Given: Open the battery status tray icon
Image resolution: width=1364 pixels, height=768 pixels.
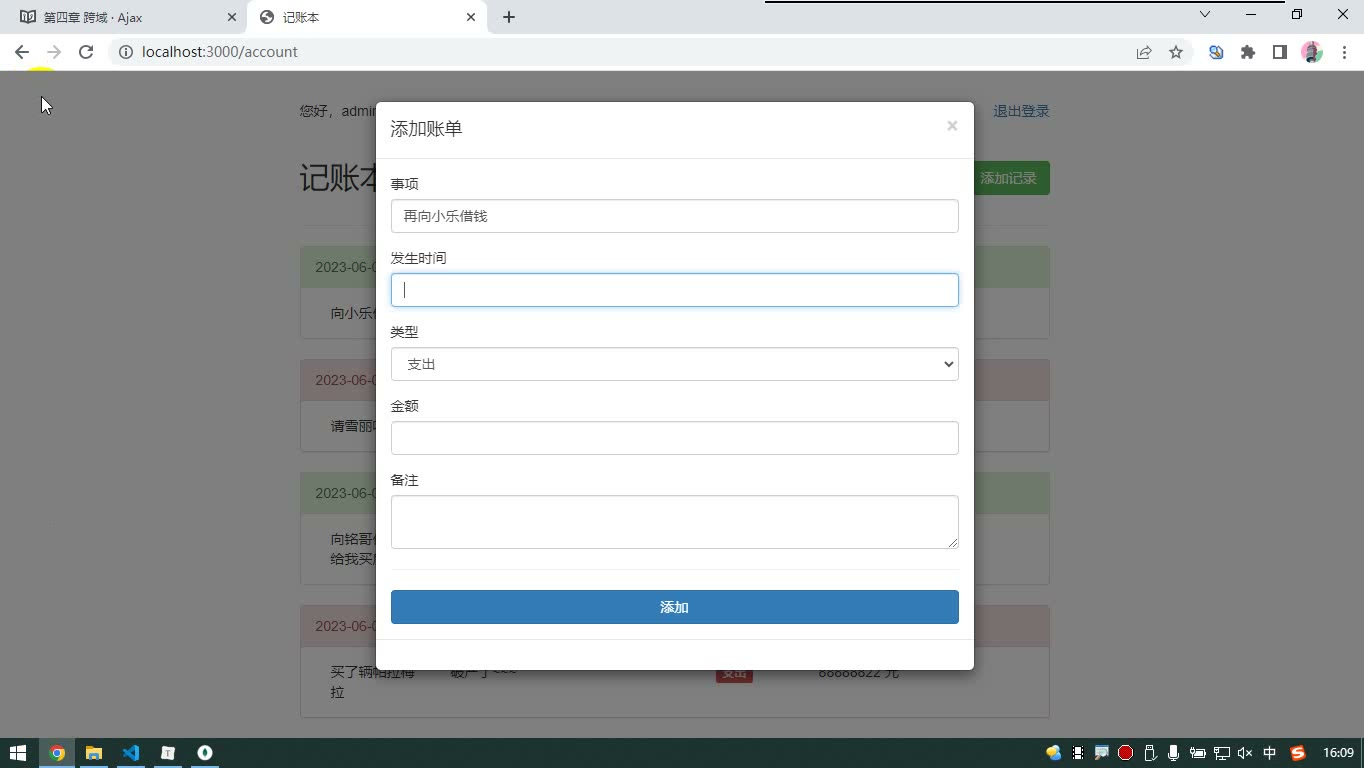Looking at the screenshot, I should tap(1197, 753).
